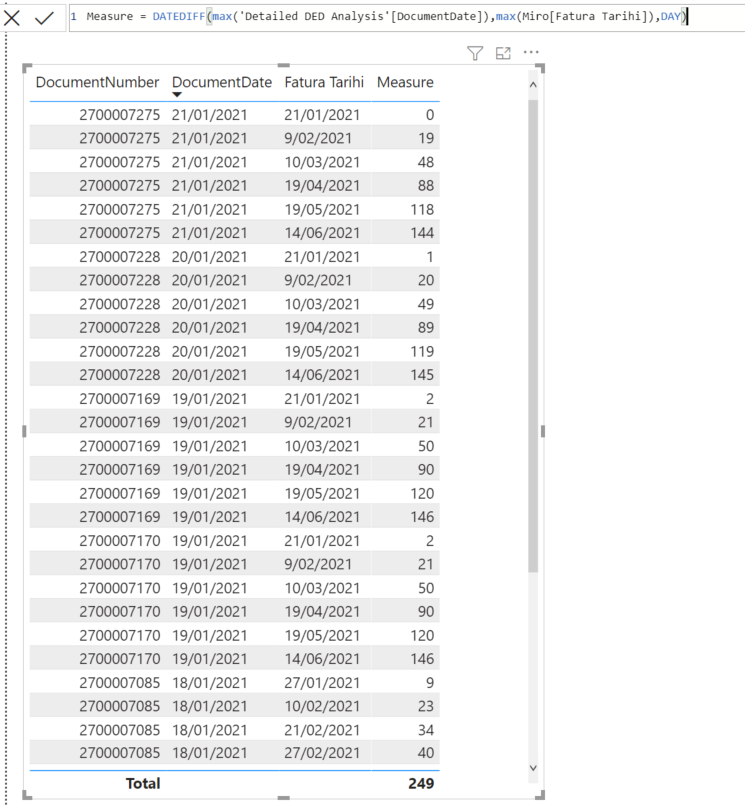The height and width of the screenshot is (806, 745).
Task: Select Measure value 118
Action: [422, 210]
